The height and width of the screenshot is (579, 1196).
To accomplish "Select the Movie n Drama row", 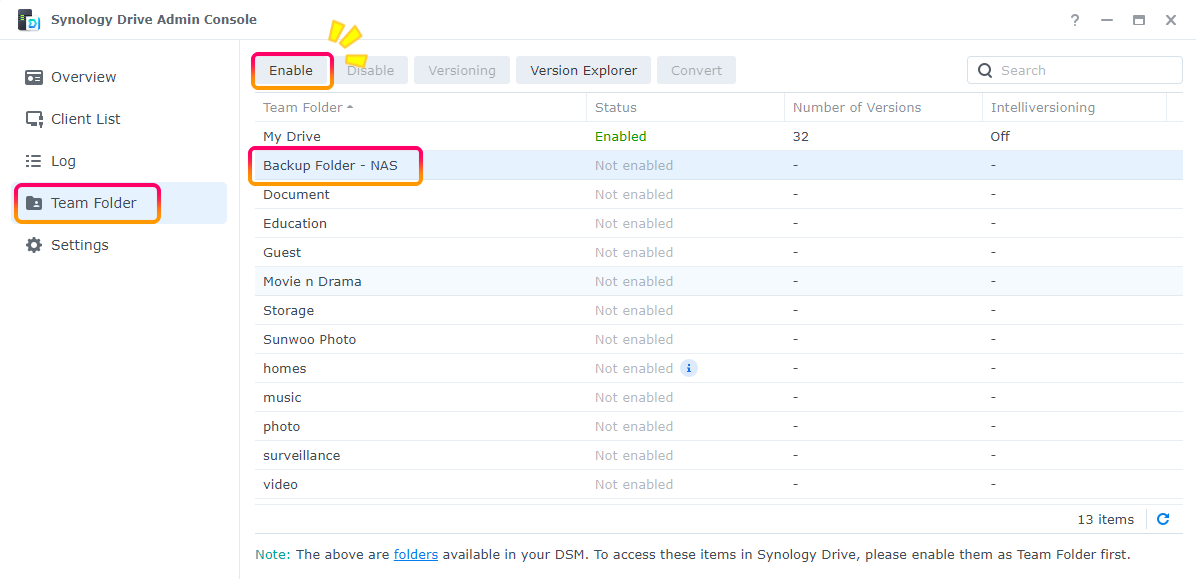I will [x=719, y=281].
